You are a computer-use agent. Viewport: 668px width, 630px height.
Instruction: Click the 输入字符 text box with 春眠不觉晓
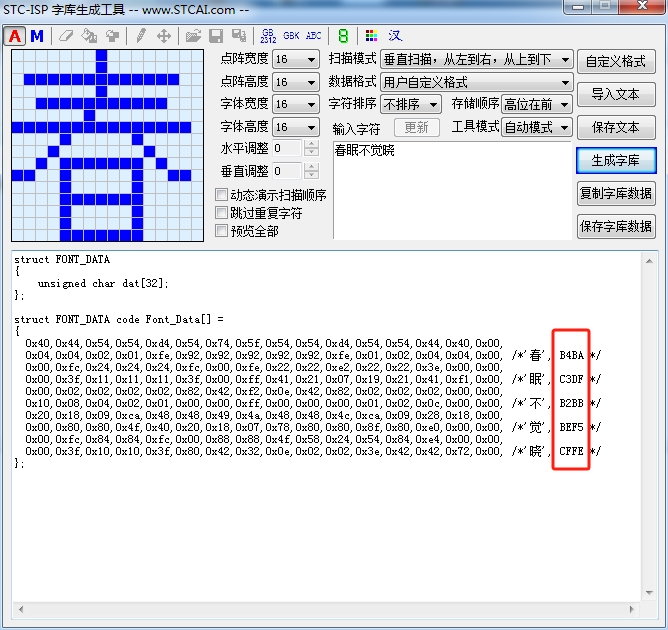[x=452, y=190]
